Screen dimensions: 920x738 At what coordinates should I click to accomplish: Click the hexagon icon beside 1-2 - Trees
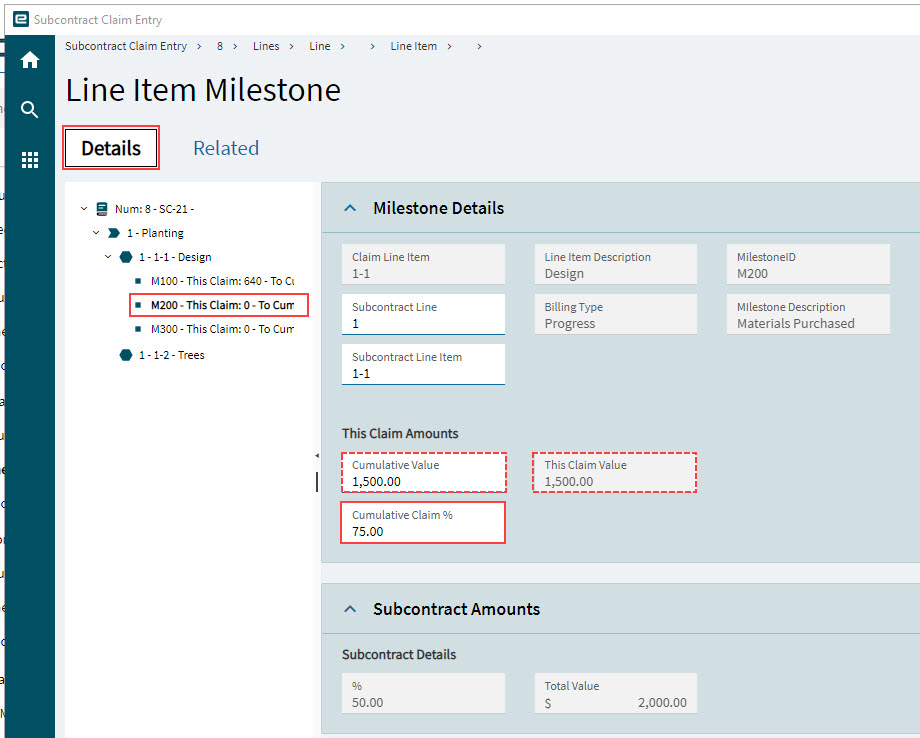pos(126,355)
